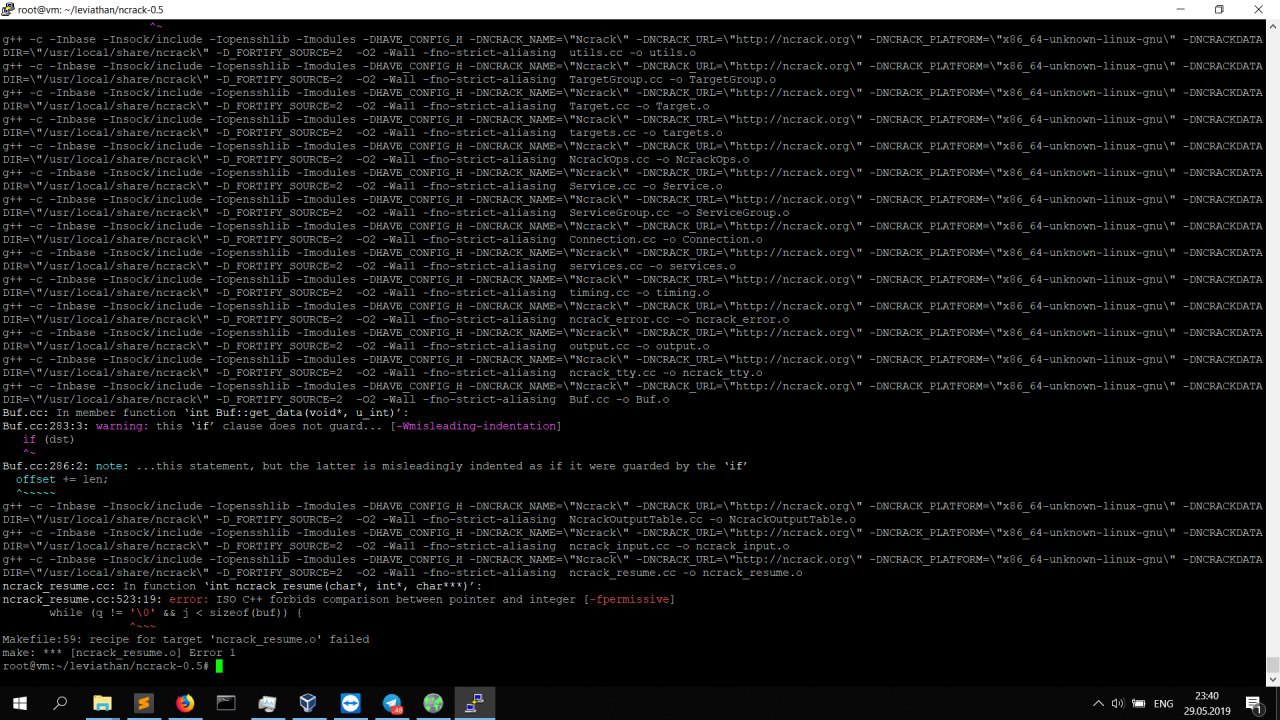Viewport: 1280px width, 720px height.
Task: Click 'ncrack_error.cc -o ncrack_error.o' text
Action: [x=679, y=319]
